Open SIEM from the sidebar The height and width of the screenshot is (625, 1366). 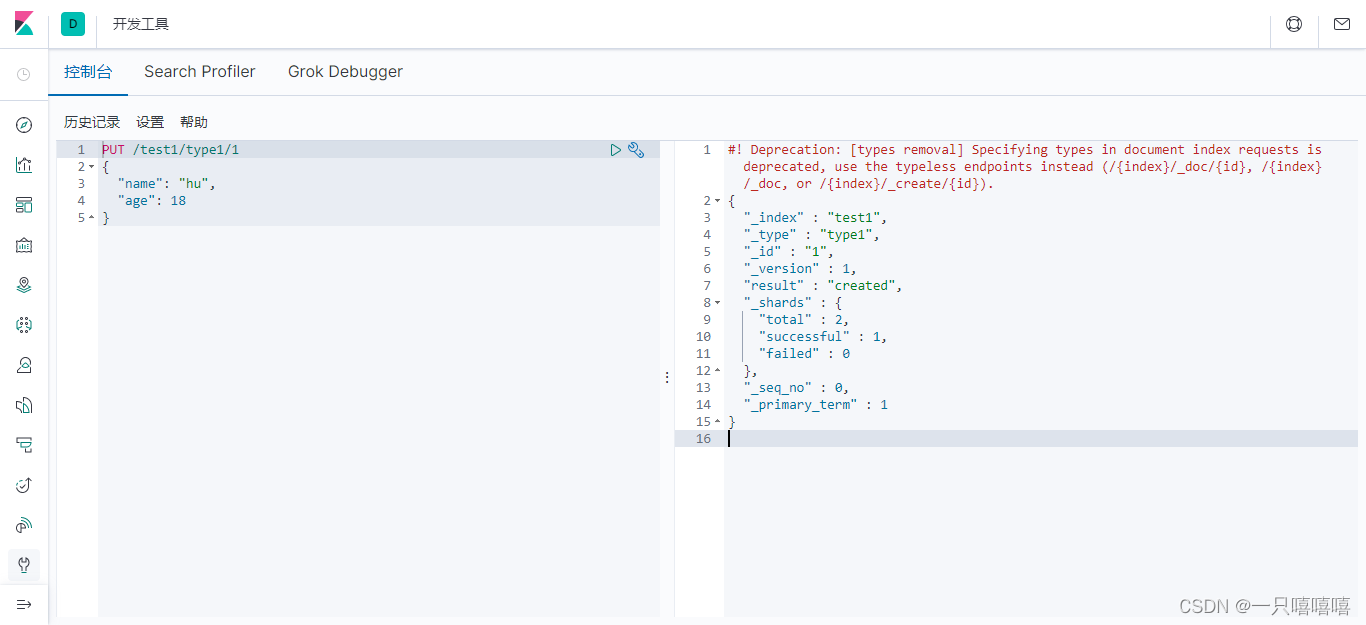click(x=24, y=525)
